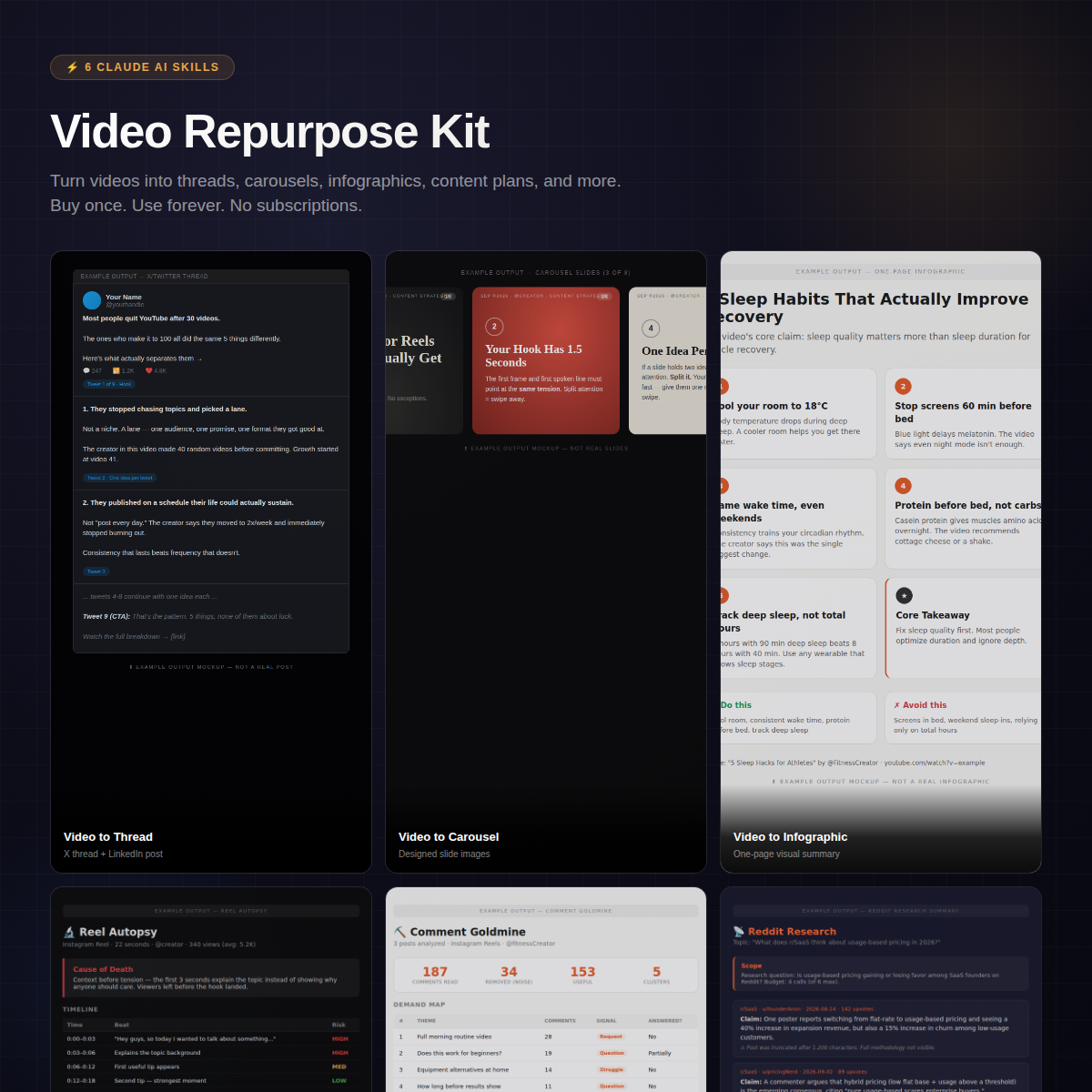Click the flat-rate to usage-based pricing claim
This screenshot has height=1092, width=1092.
881,1028
